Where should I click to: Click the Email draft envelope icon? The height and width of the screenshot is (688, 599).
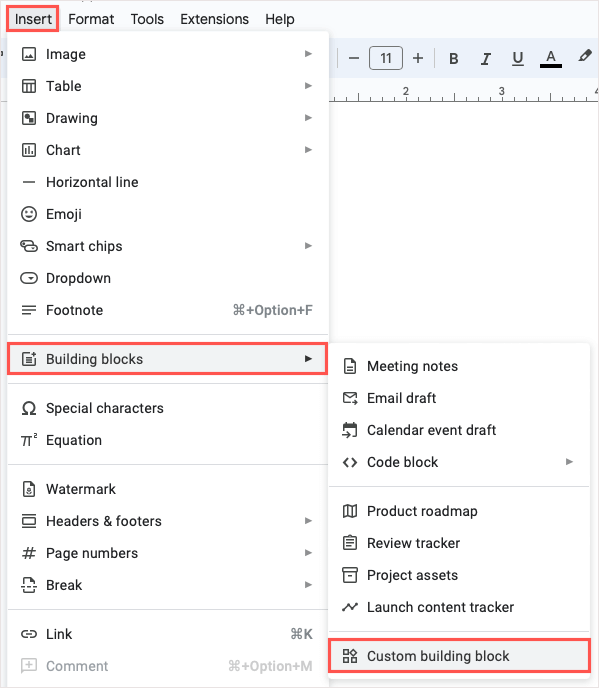click(x=350, y=398)
